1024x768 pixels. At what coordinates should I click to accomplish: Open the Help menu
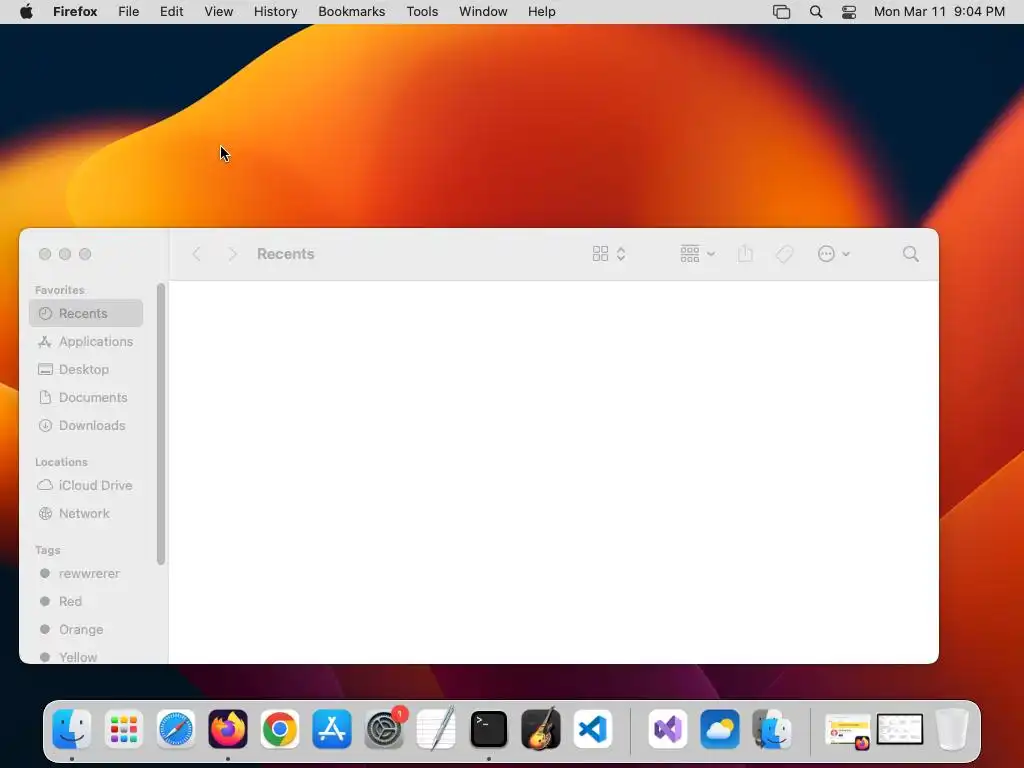541,12
